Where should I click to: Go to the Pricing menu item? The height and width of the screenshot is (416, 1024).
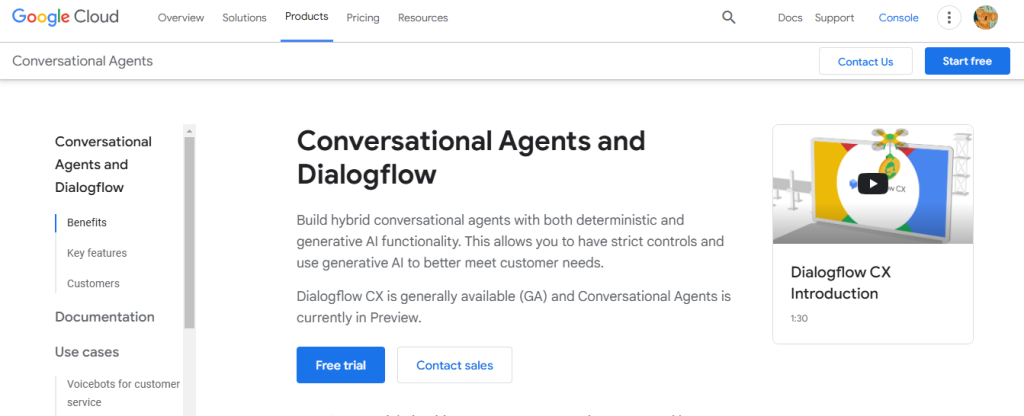coord(363,18)
